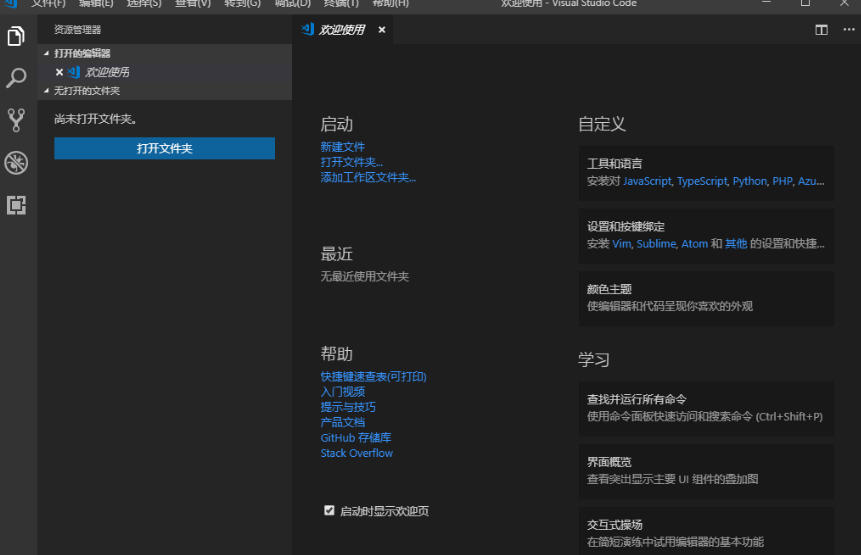Viewport: 861px width, 555px height.
Task: Select the 欢迎使用 tab
Action: click(x=341, y=30)
